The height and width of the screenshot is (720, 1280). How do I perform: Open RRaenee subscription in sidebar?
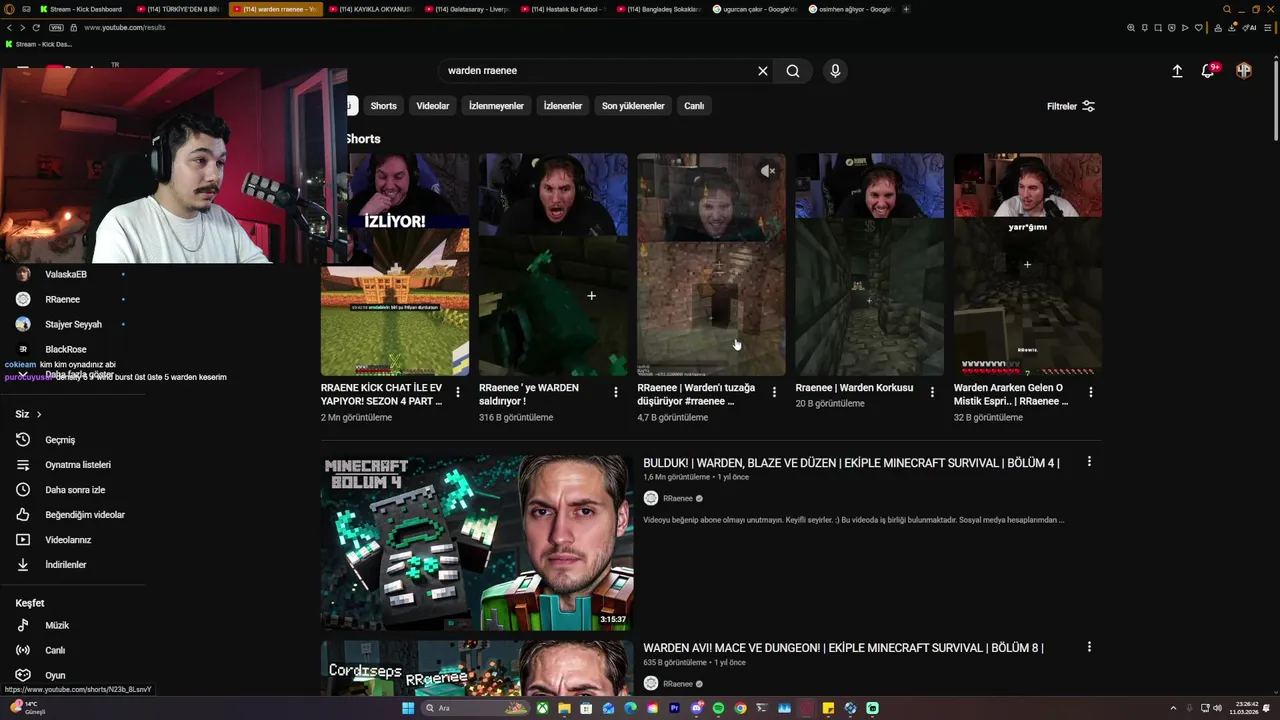click(62, 299)
